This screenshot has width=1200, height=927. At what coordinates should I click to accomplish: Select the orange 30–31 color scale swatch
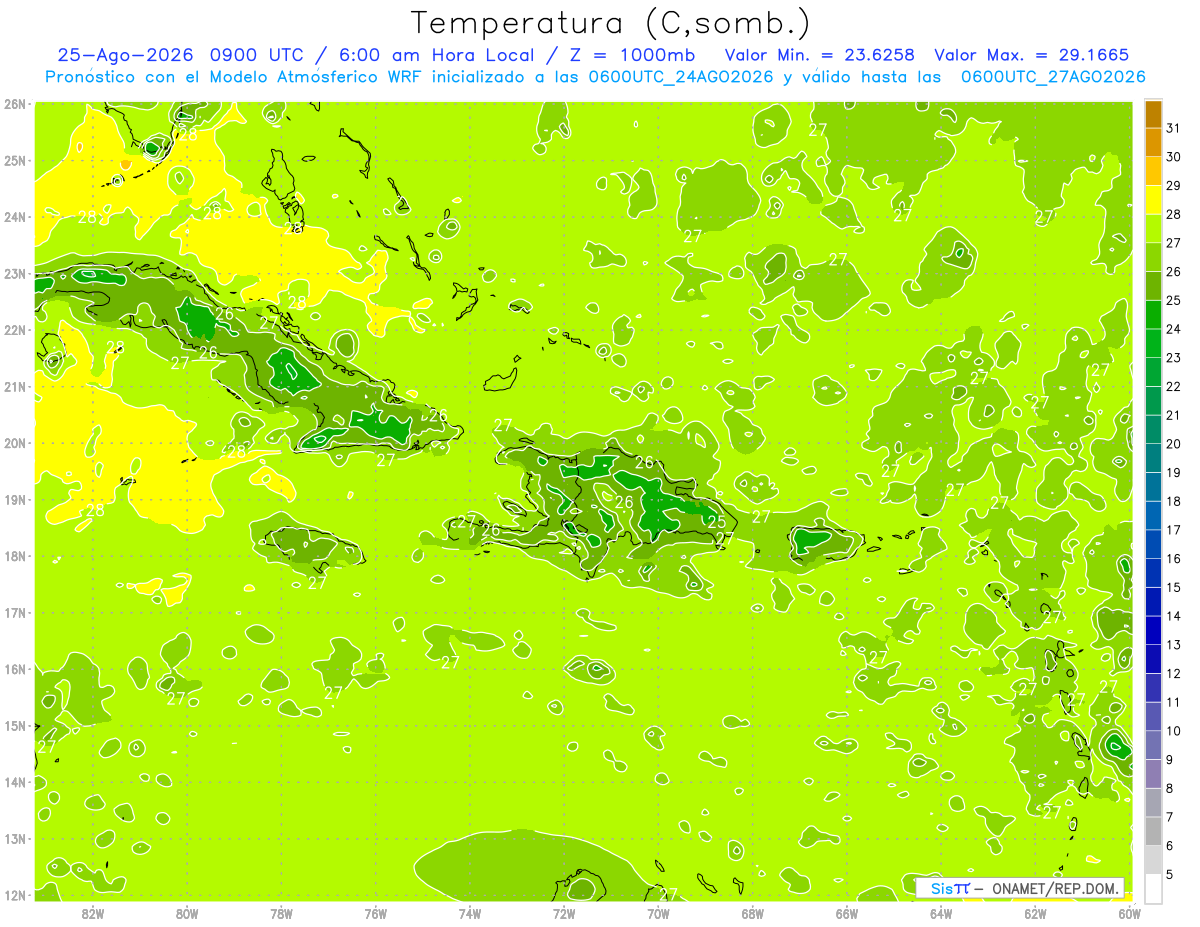pos(1153,143)
